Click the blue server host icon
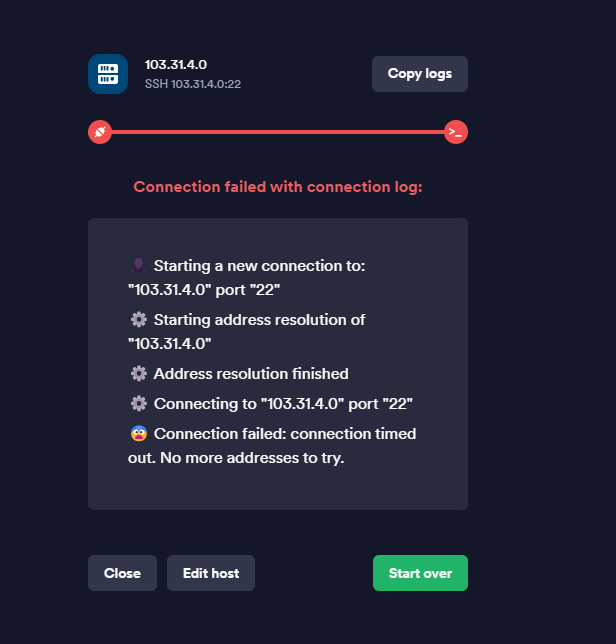 [108, 74]
